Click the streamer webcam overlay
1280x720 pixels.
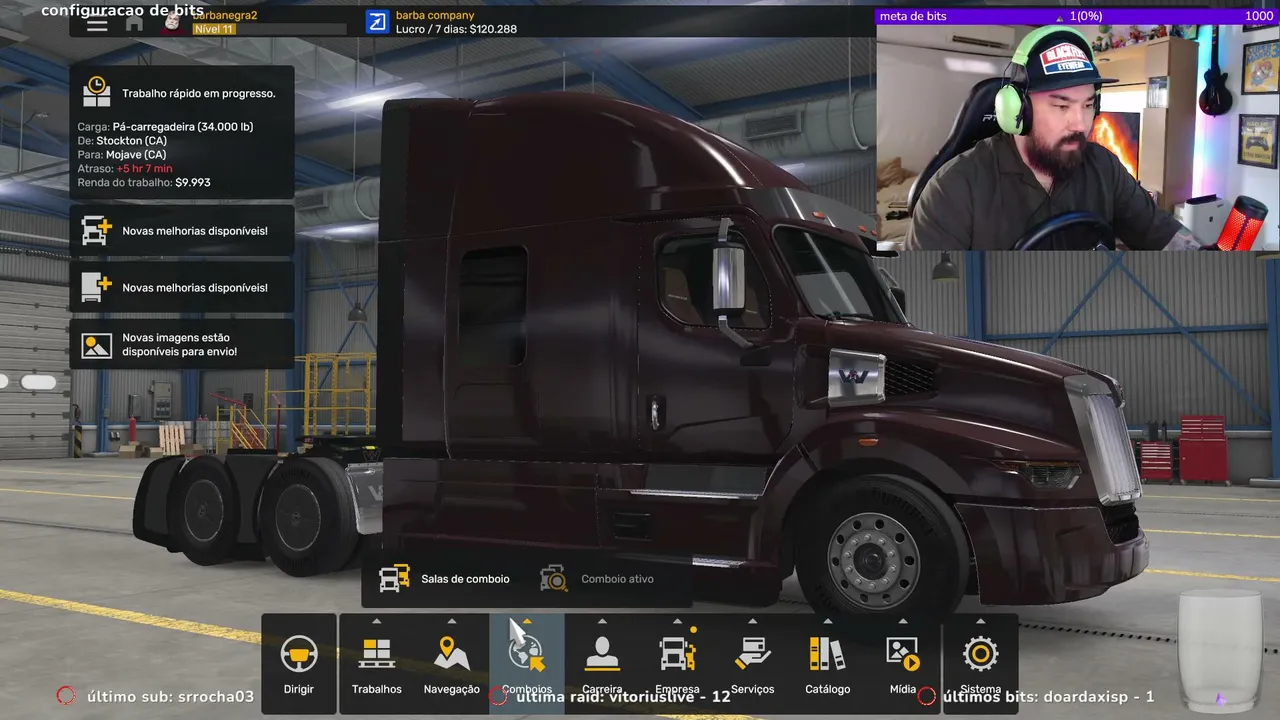point(1078,137)
